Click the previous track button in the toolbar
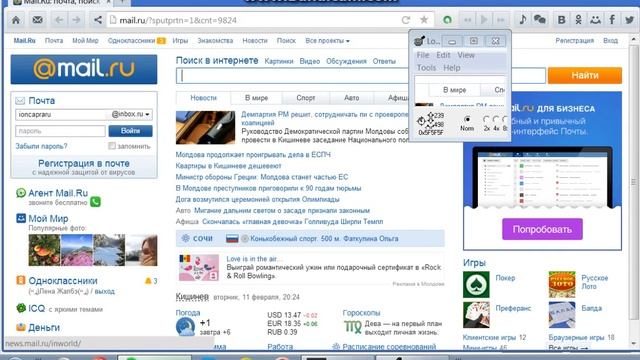 (x=467, y=20)
